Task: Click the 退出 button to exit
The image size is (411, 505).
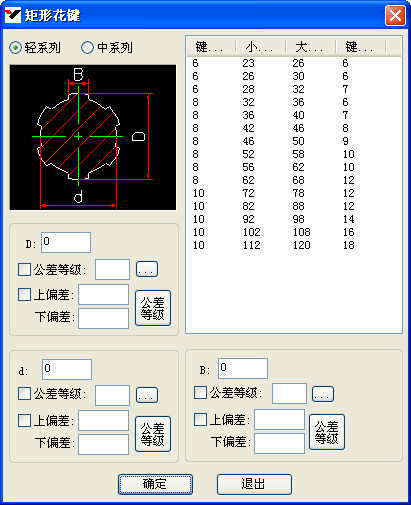Action: point(254,484)
